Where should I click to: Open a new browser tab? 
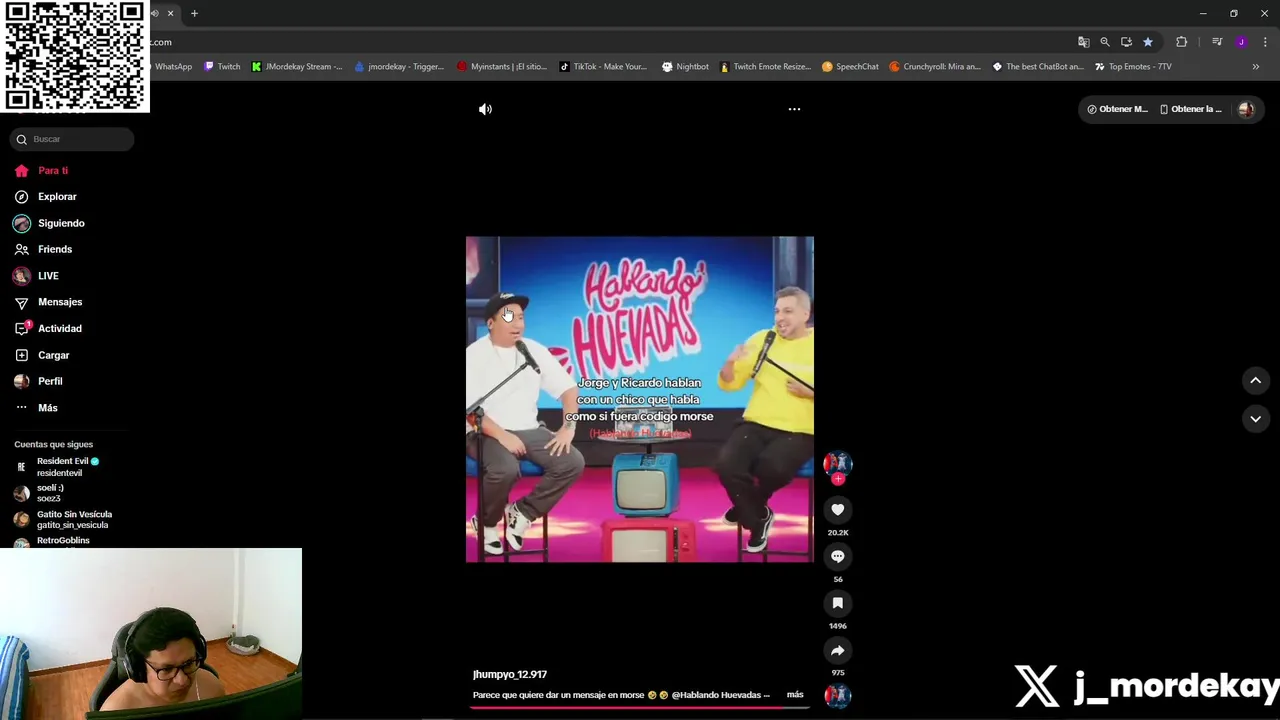coord(194,14)
